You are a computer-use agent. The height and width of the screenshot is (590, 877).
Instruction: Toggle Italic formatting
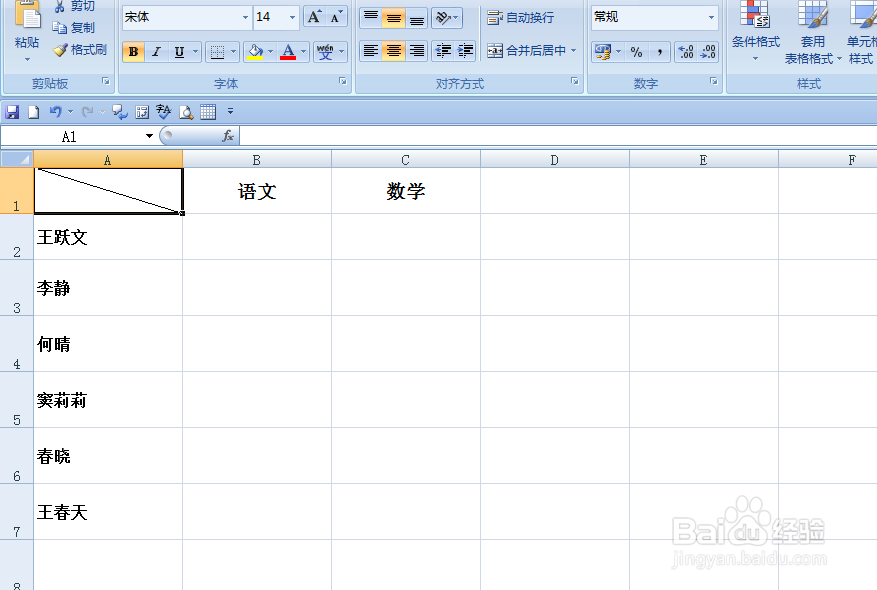(156, 52)
